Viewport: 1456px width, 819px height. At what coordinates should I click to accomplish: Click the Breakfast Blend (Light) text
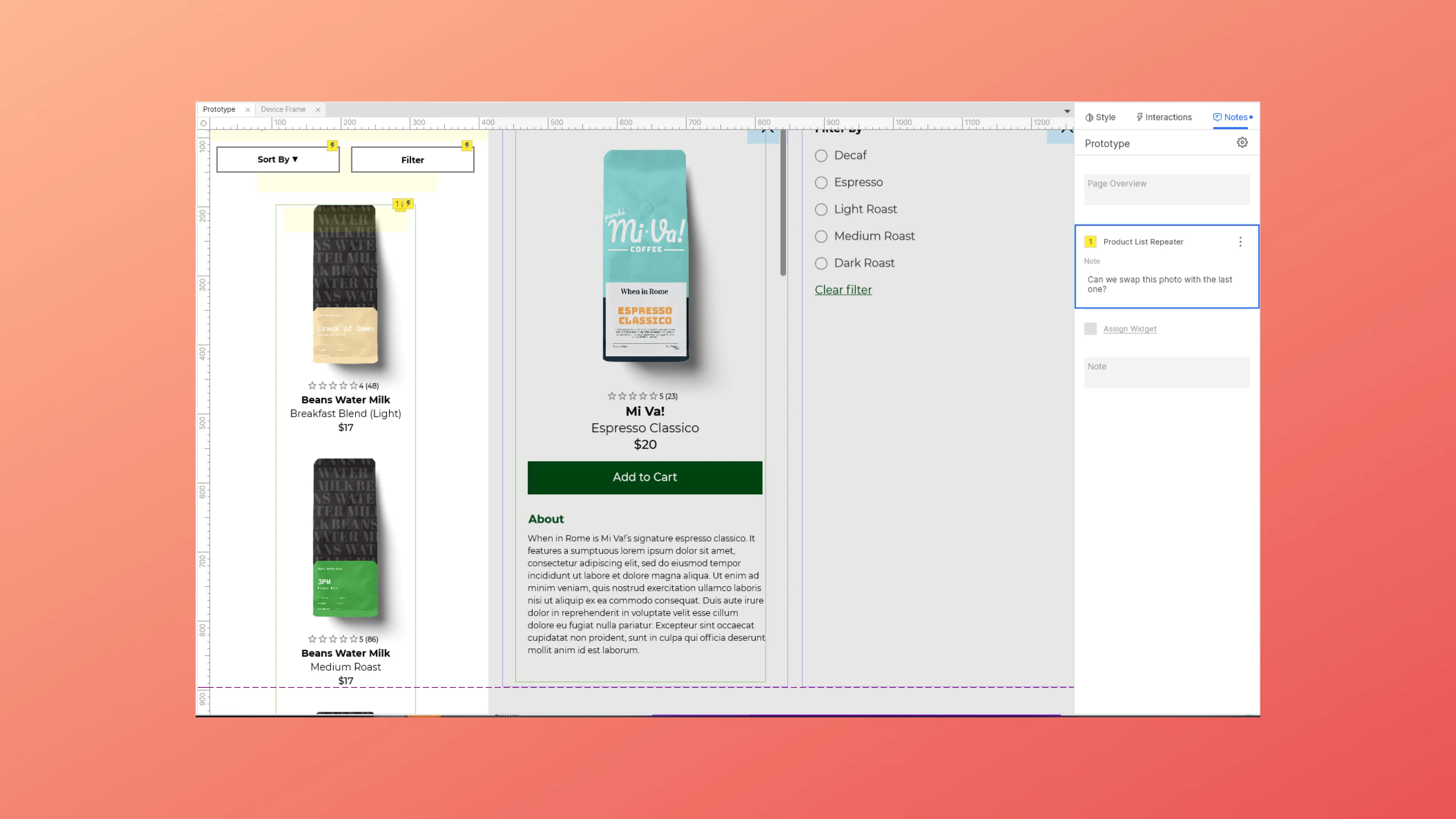pyautogui.click(x=345, y=413)
